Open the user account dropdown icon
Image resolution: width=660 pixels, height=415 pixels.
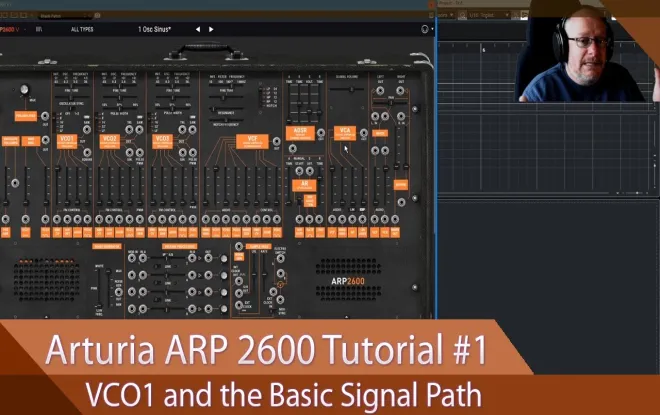(x=426, y=29)
